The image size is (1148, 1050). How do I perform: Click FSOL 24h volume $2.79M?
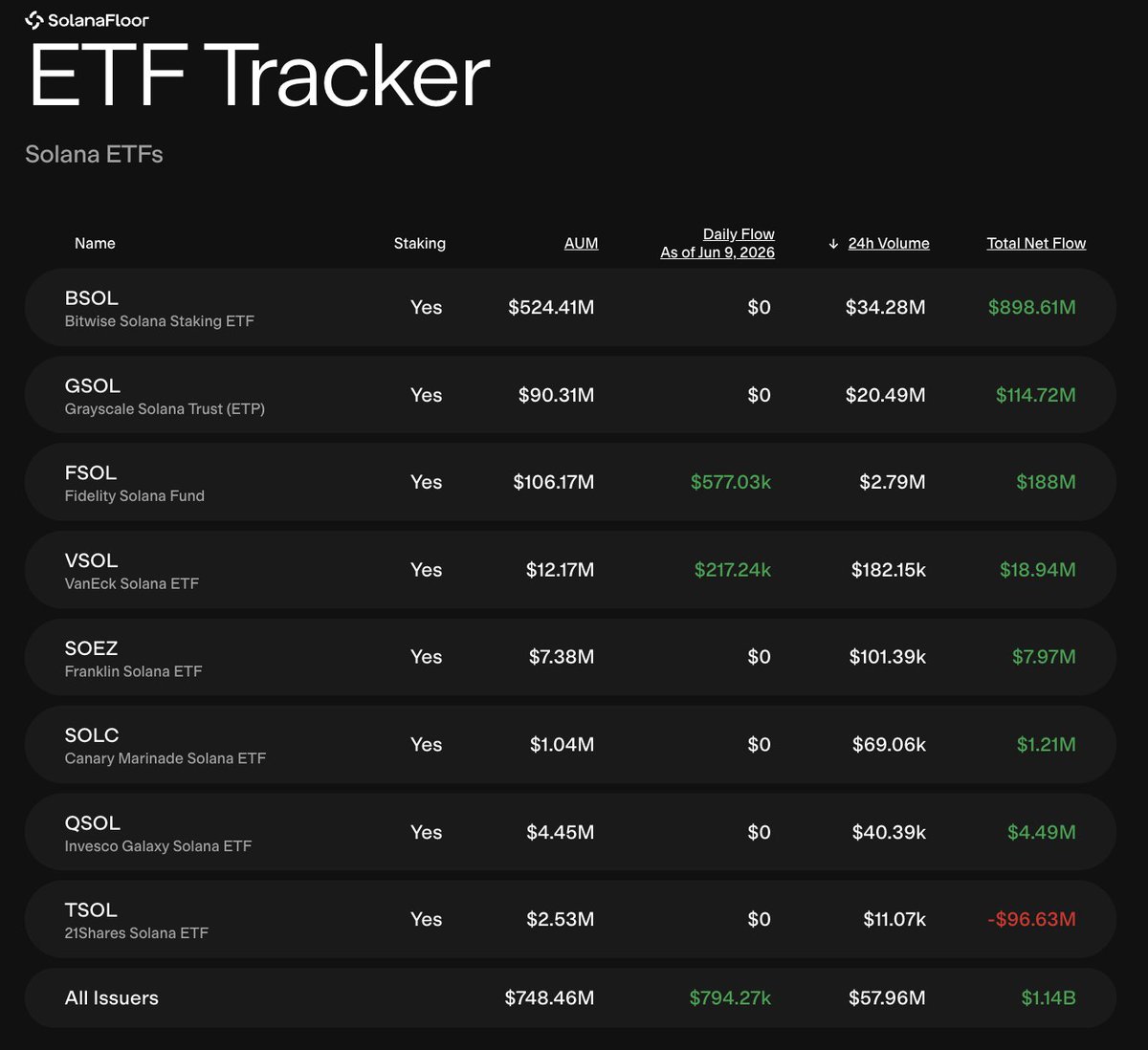click(x=893, y=482)
